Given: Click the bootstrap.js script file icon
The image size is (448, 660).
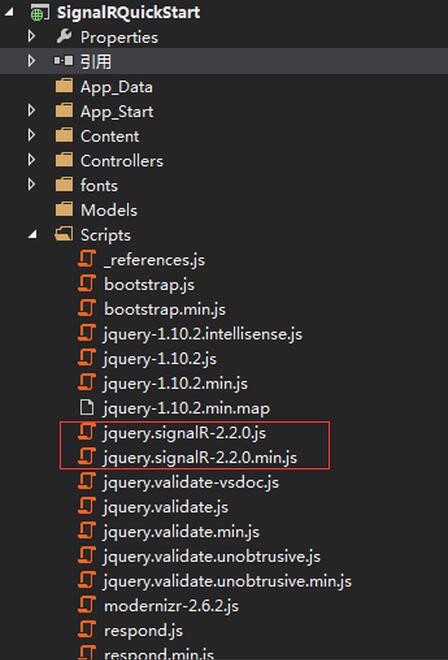Looking at the screenshot, I should coord(87,284).
